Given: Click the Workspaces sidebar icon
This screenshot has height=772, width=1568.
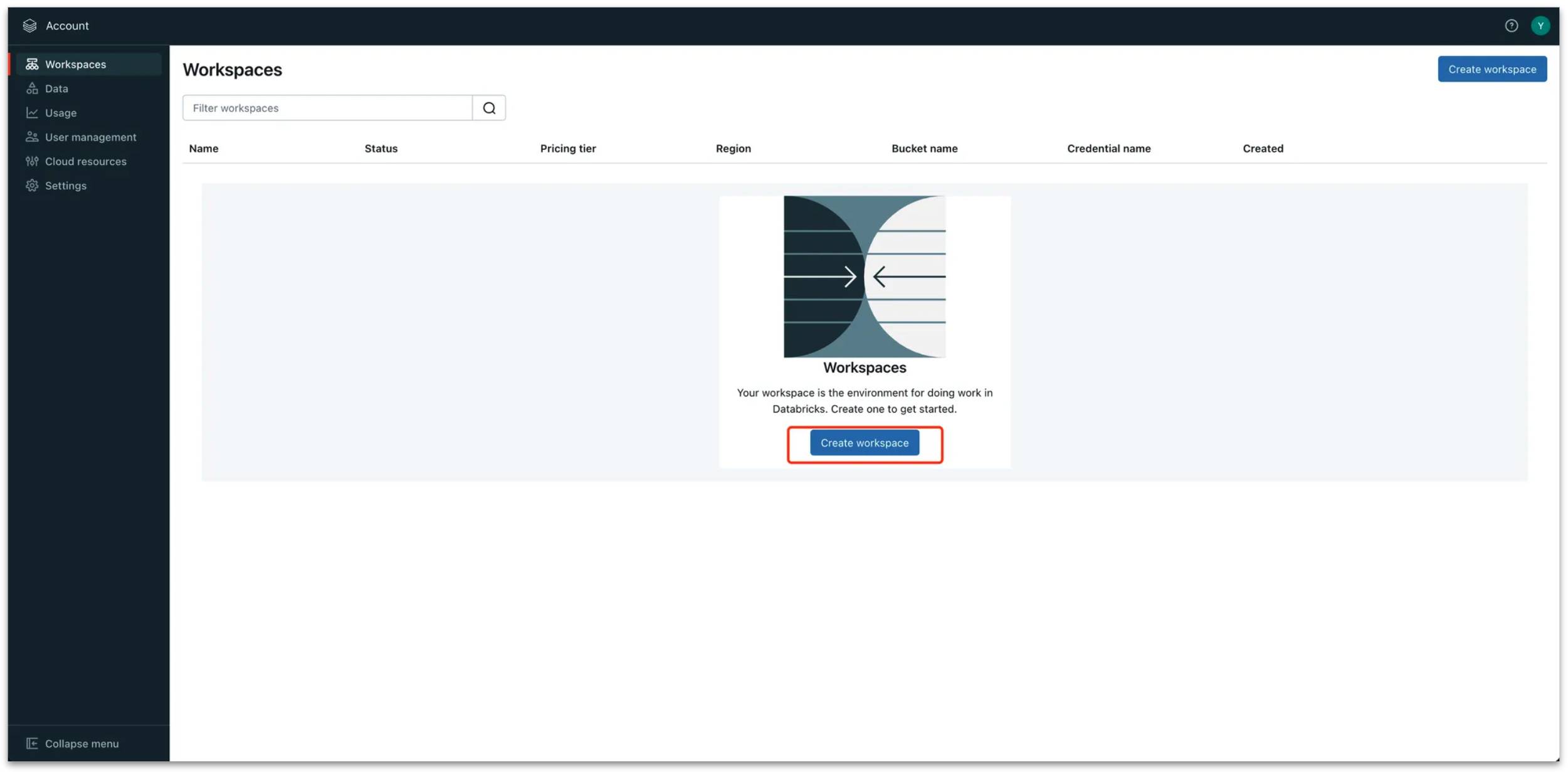Looking at the screenshot, I should [x=32, y=65].
